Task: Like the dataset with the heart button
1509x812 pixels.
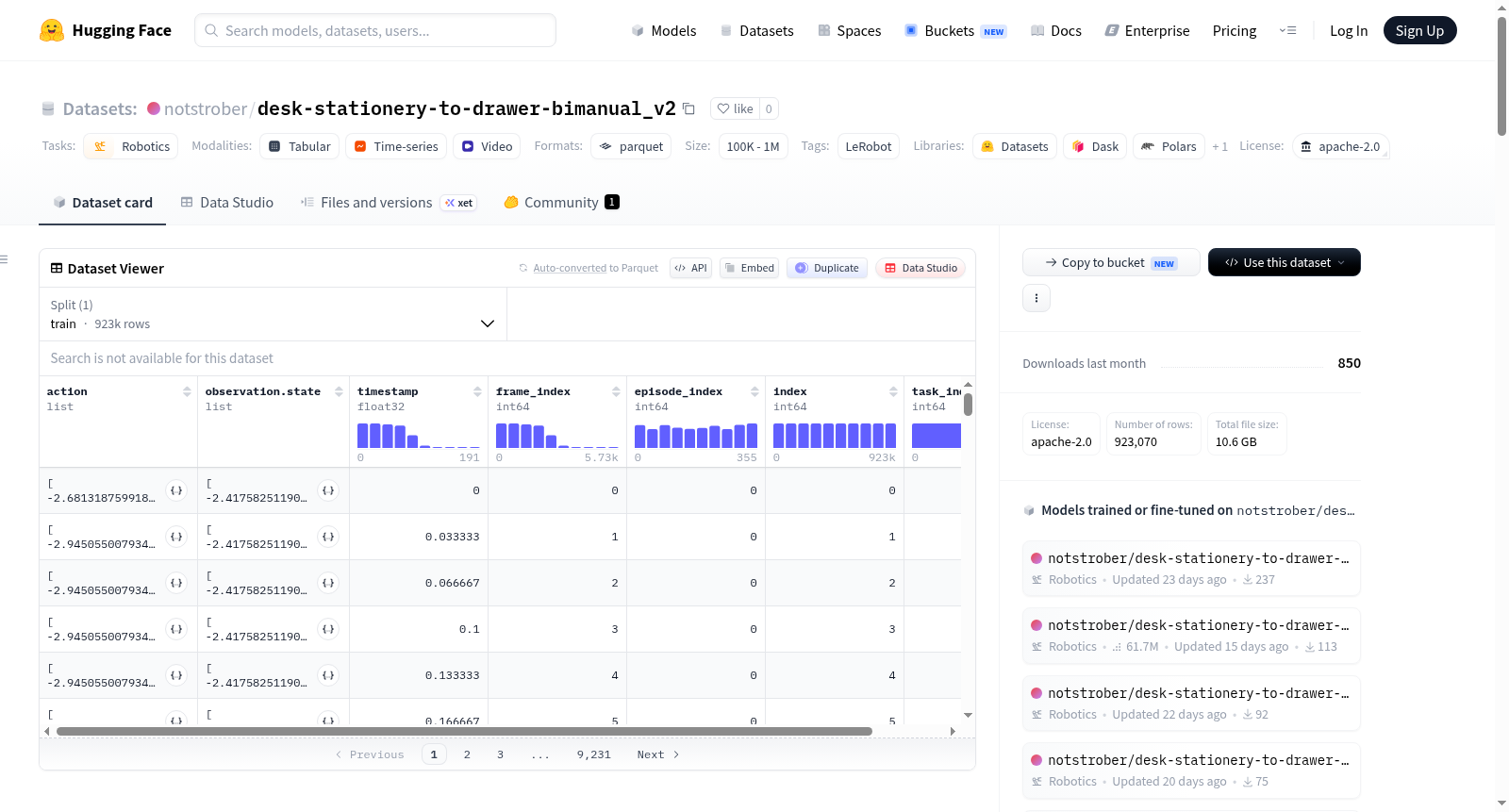Action: pyautogui.click(x=735, y=108)
